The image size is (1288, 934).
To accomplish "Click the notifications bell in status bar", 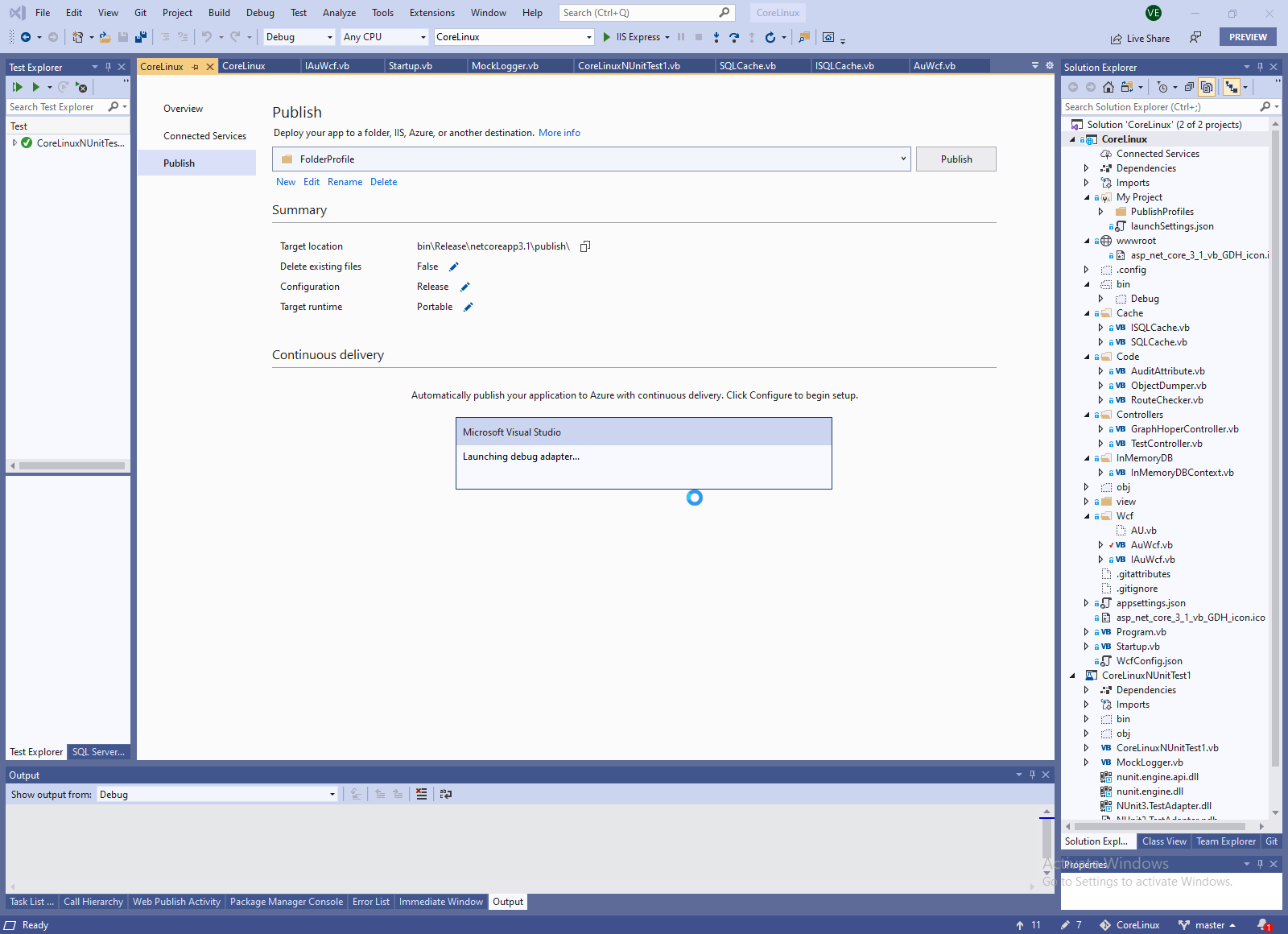I will click(1263, 925).
